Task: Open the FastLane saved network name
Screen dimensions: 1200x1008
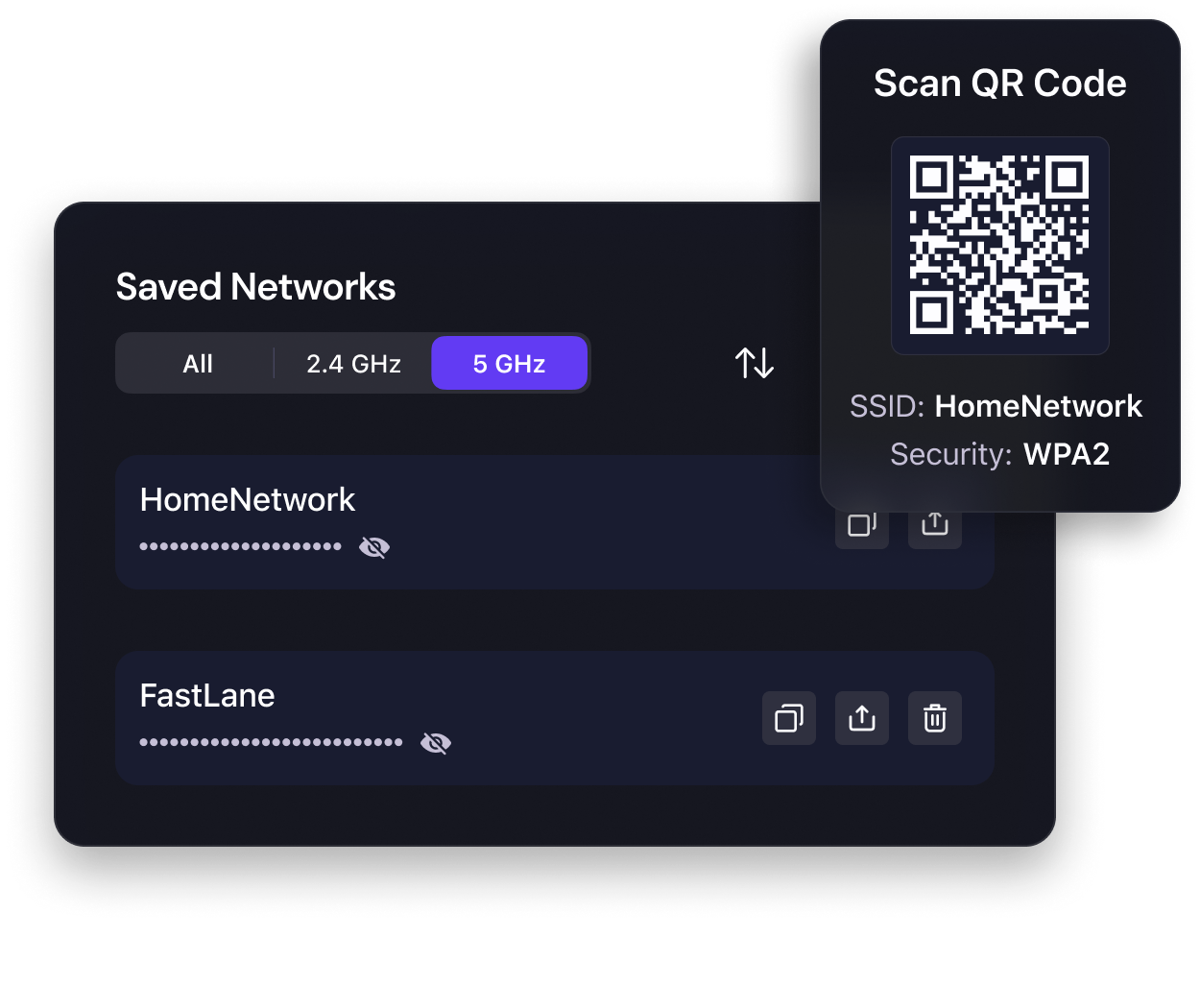Action: click(x=207, y=695)
